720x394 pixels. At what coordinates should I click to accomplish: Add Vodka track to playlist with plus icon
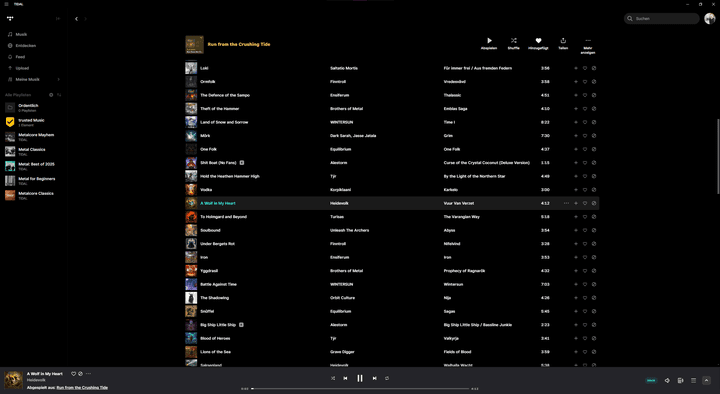[x=576, y=190]
